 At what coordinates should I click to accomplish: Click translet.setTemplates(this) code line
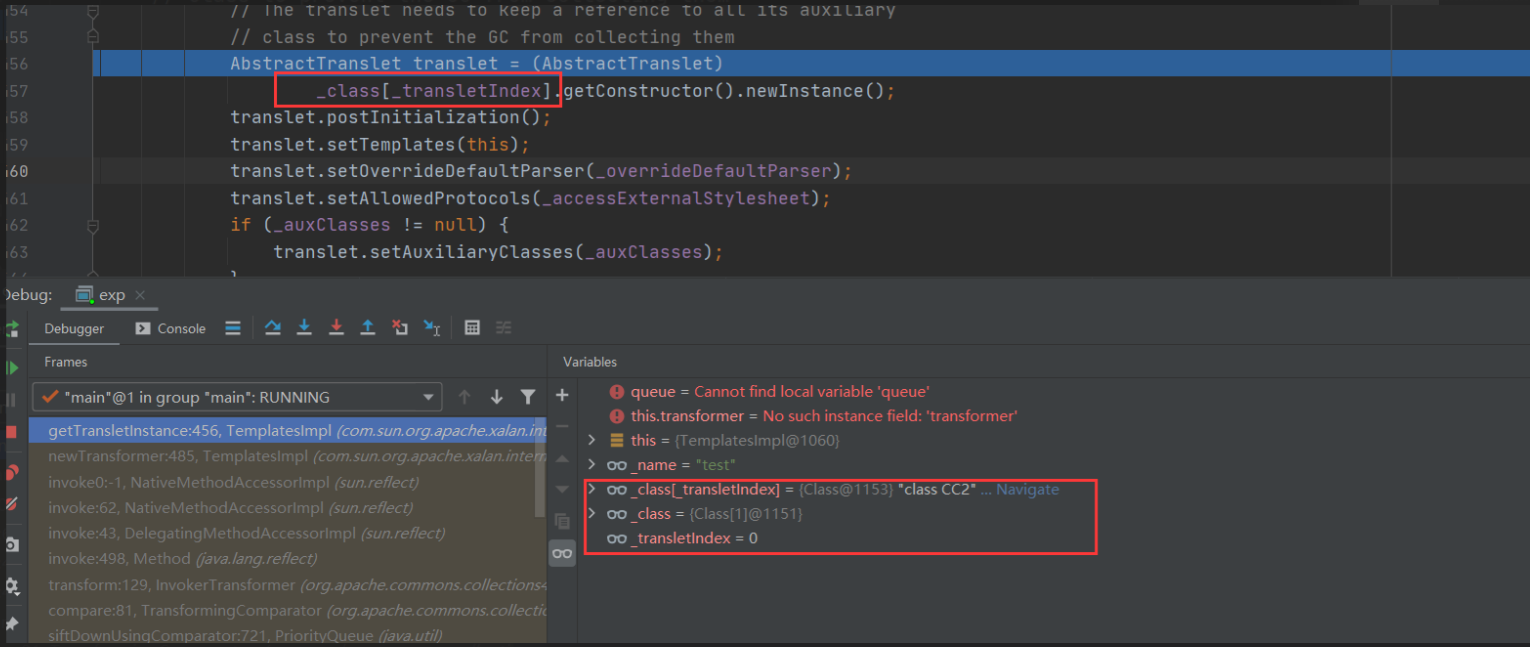tap(380, 144)
